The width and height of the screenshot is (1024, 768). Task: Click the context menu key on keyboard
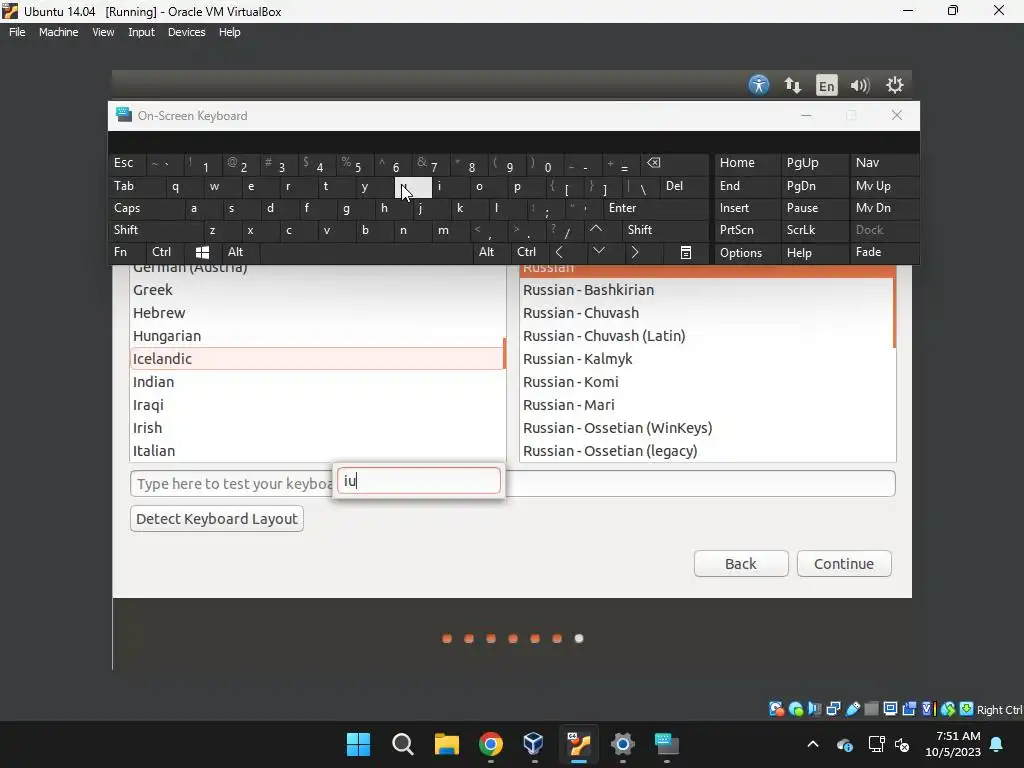pos(686,252)
